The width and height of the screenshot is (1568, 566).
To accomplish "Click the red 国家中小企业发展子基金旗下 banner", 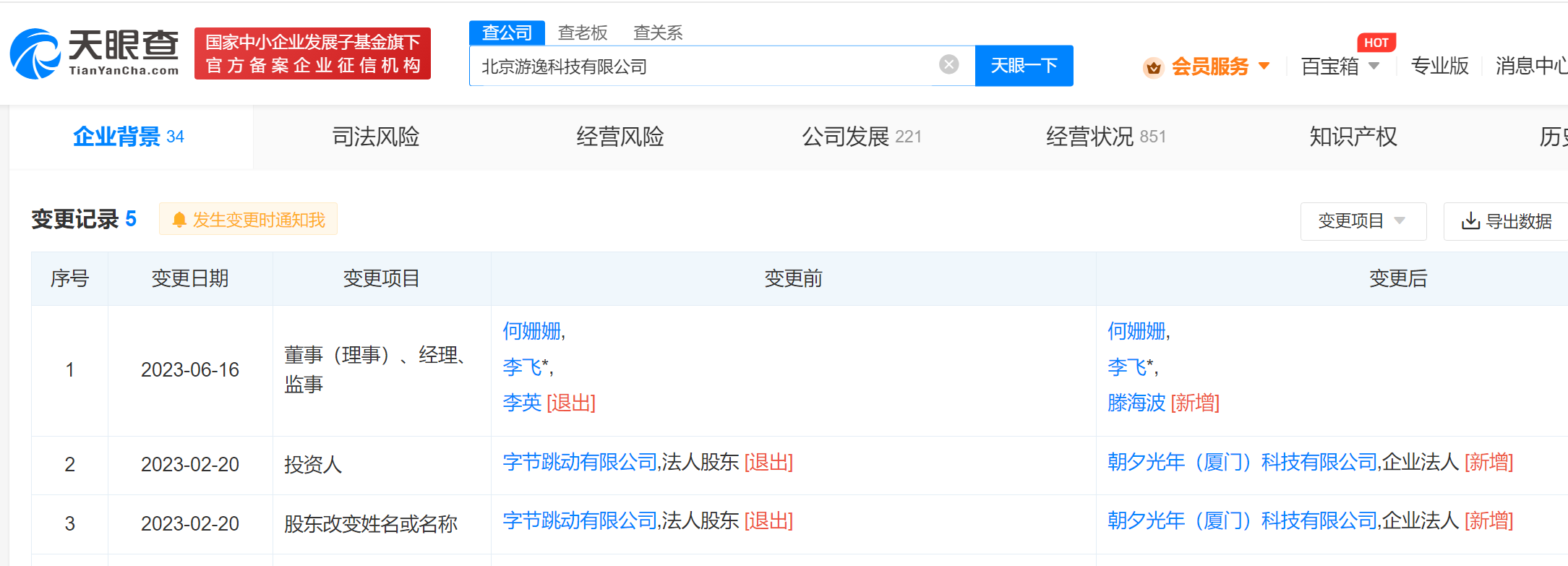I will pos(312,53).
